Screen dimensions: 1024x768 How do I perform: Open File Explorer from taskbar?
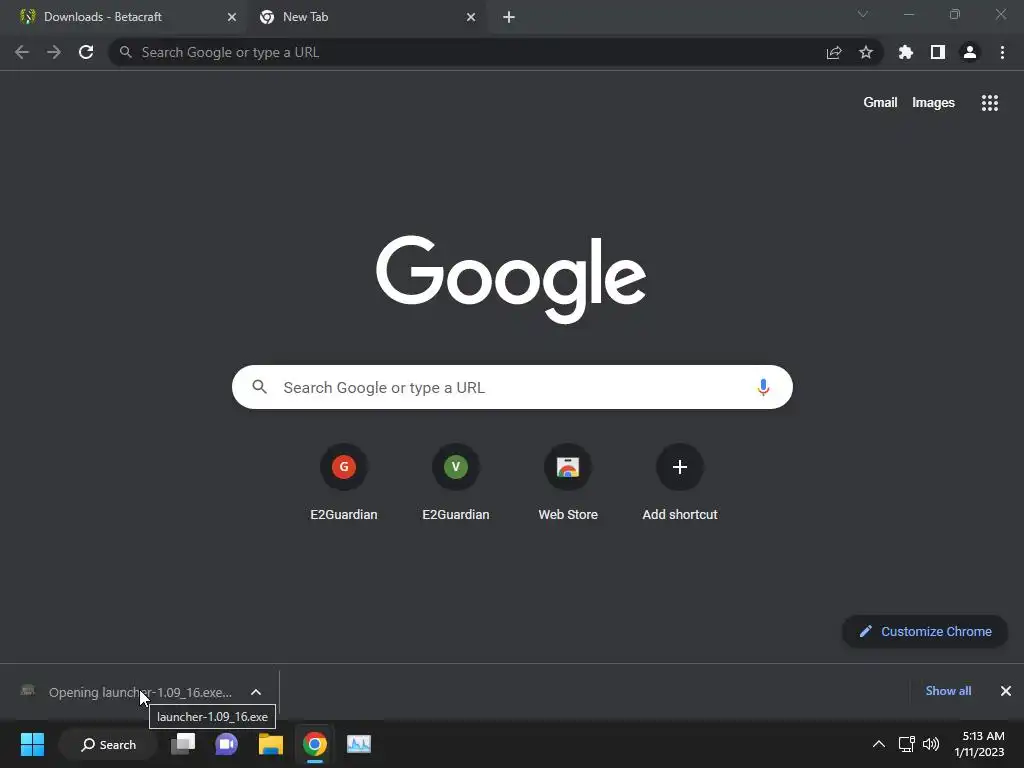[270, 744]
